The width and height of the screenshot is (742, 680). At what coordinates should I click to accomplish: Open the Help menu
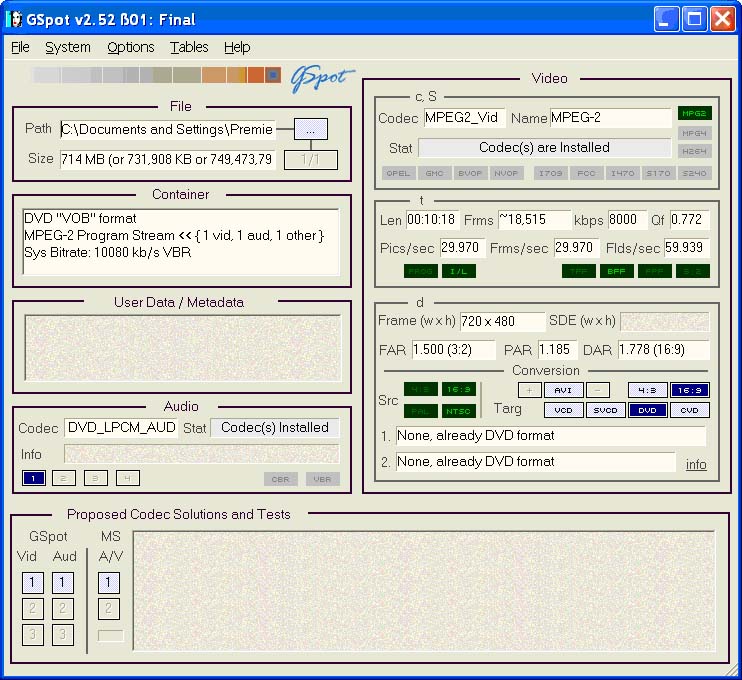pos(237,47)
